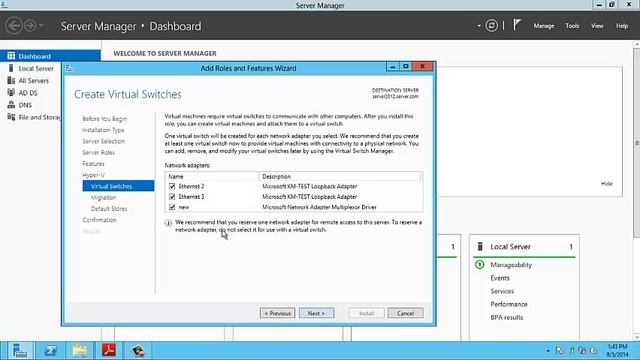Viewport: 640px width, 360px height.
Task: Go to the Migration wizard step
Action: click(103, 198)
